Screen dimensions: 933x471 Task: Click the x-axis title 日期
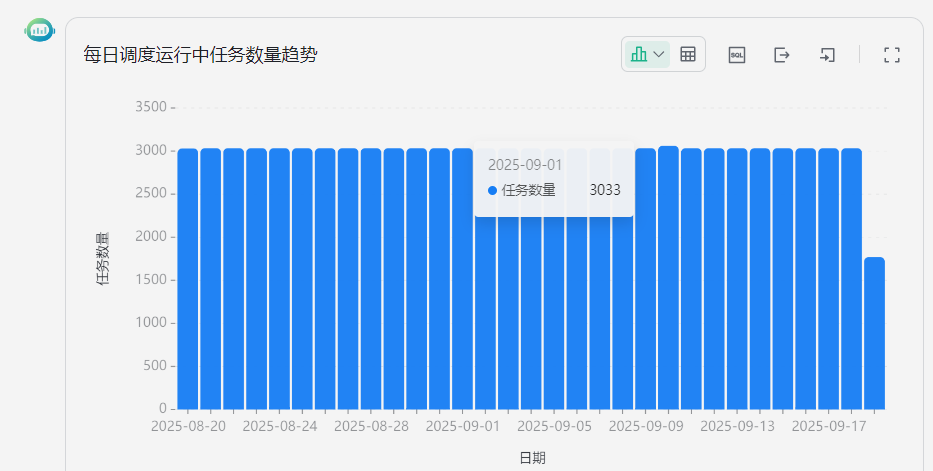533,458
